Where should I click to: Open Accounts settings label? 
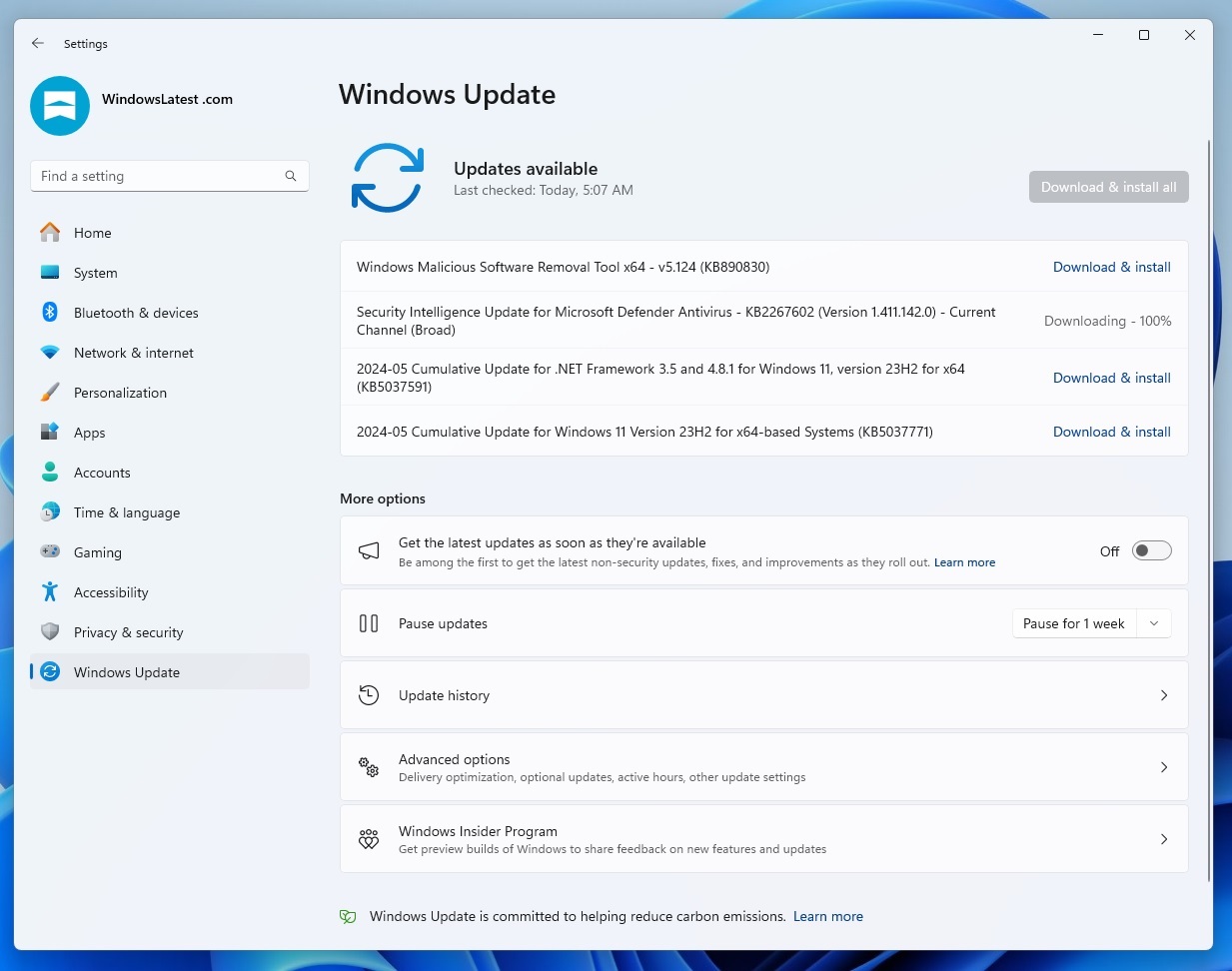102,473
